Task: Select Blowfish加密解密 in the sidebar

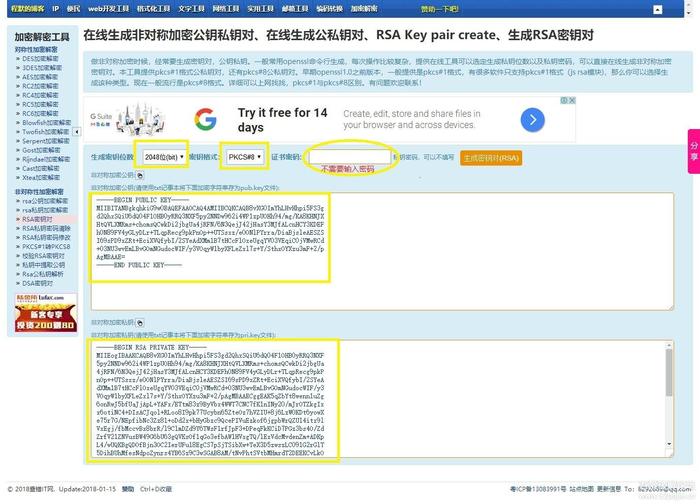Action: tap(46, 122)
